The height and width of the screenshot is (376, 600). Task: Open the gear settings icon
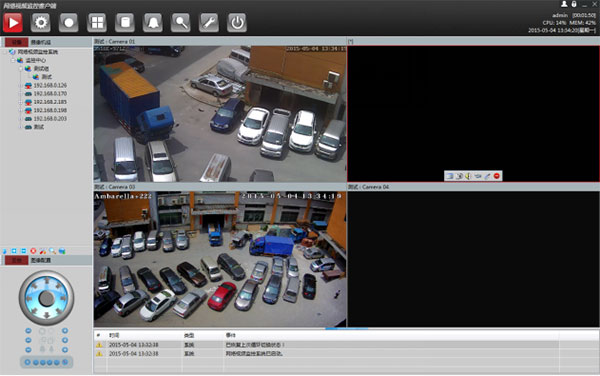pyautogui.click(x=41, y=23)
